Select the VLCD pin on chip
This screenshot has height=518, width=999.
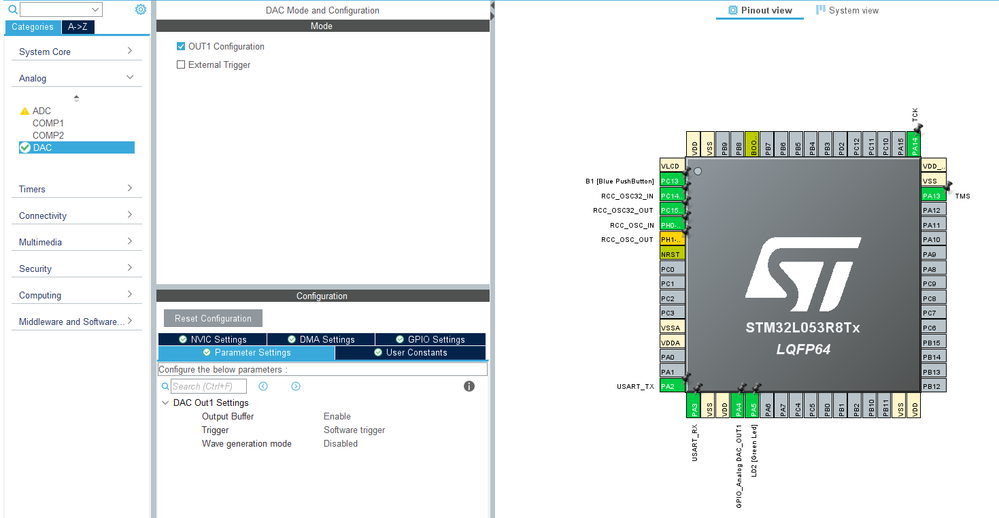672,166
